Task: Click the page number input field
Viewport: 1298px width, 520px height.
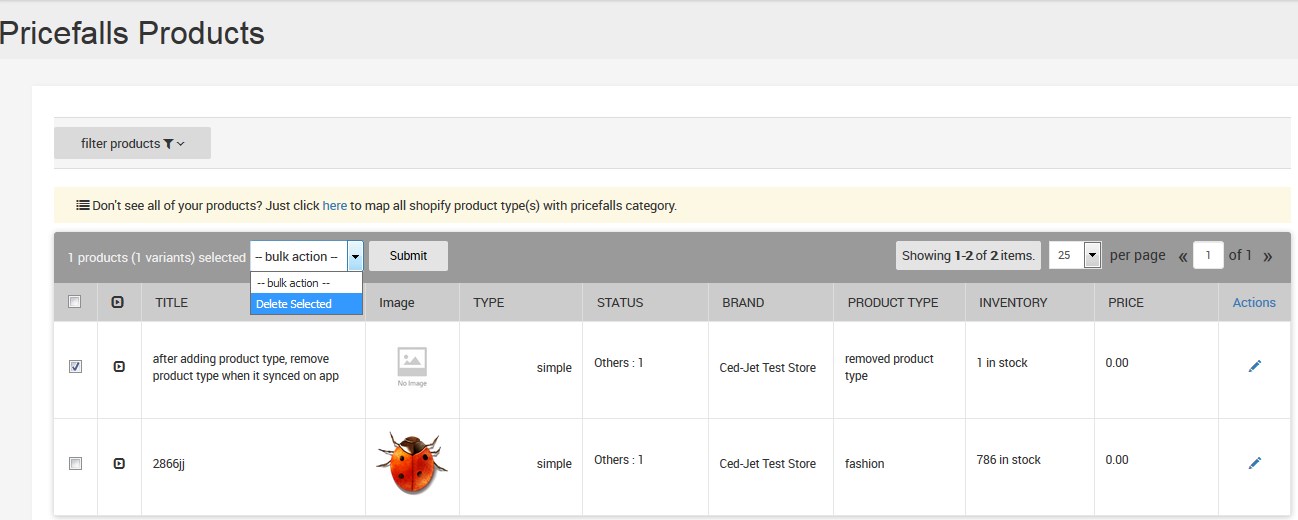Action: (1208, 256)
